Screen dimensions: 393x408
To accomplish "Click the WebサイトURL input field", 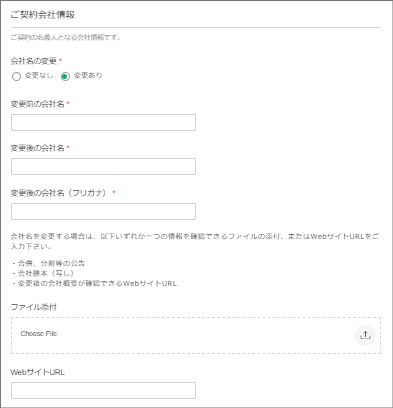I will [x=103, y=391].
